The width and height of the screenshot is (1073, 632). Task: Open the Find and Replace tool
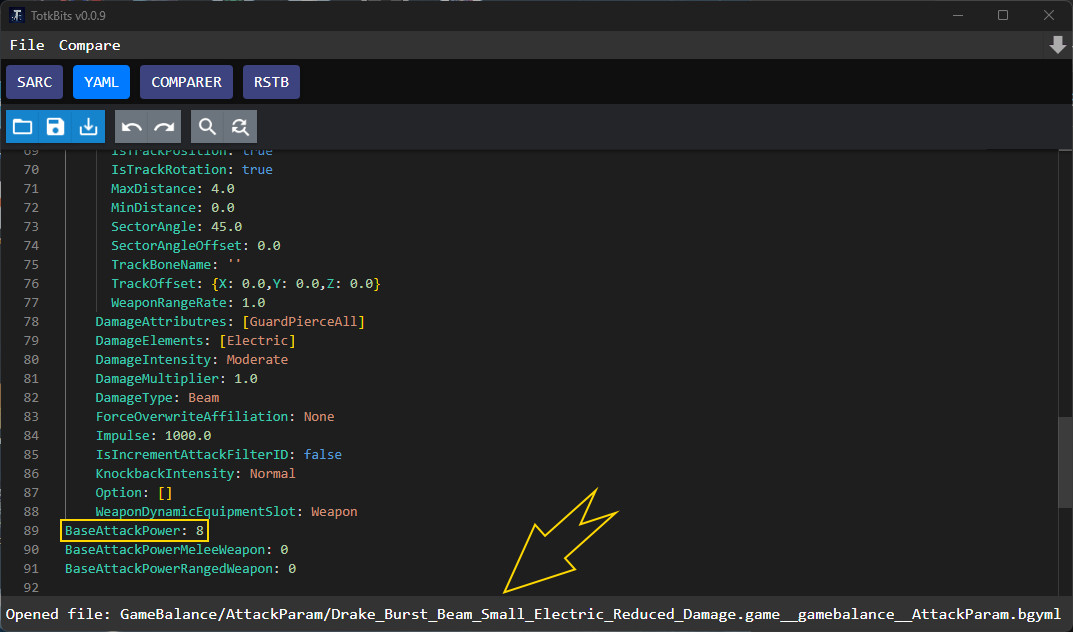(x=240, y=127)
